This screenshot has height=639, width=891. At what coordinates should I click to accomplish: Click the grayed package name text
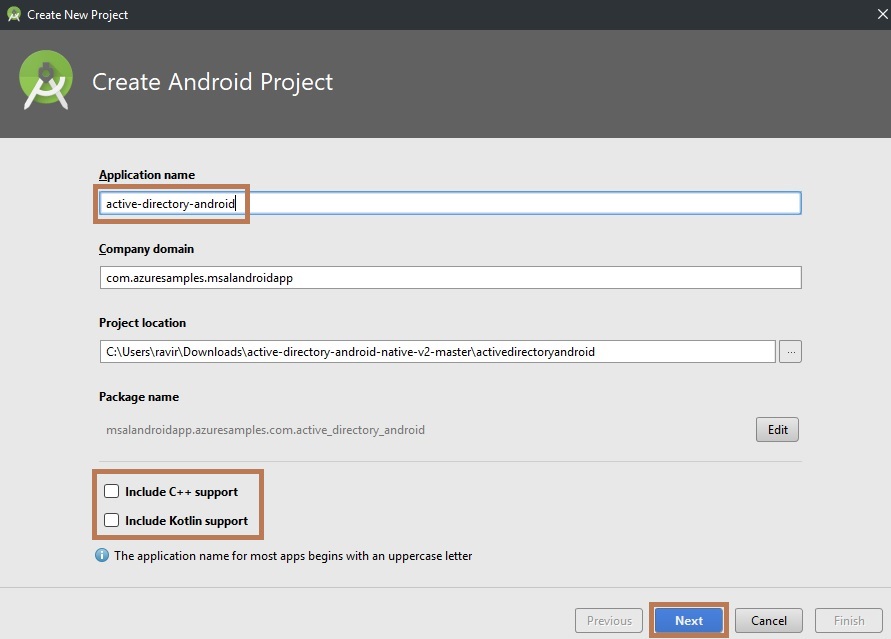(x=265, y=430)
